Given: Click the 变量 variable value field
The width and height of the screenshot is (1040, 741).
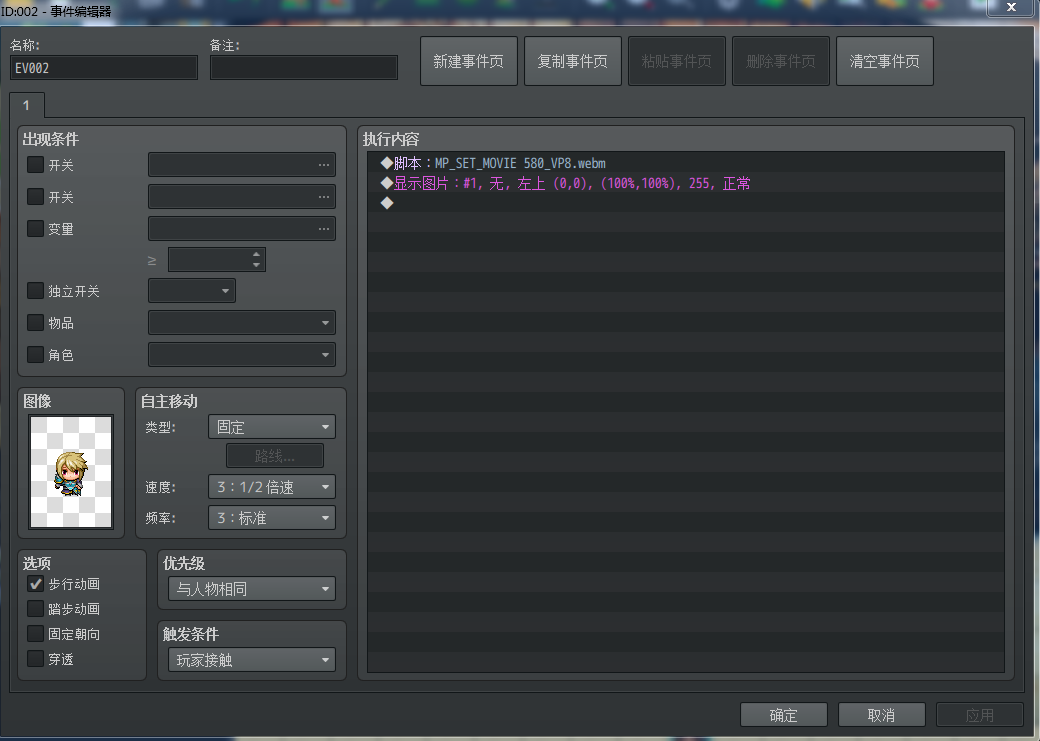Looking at the screenshot, I should pos(241,228).
